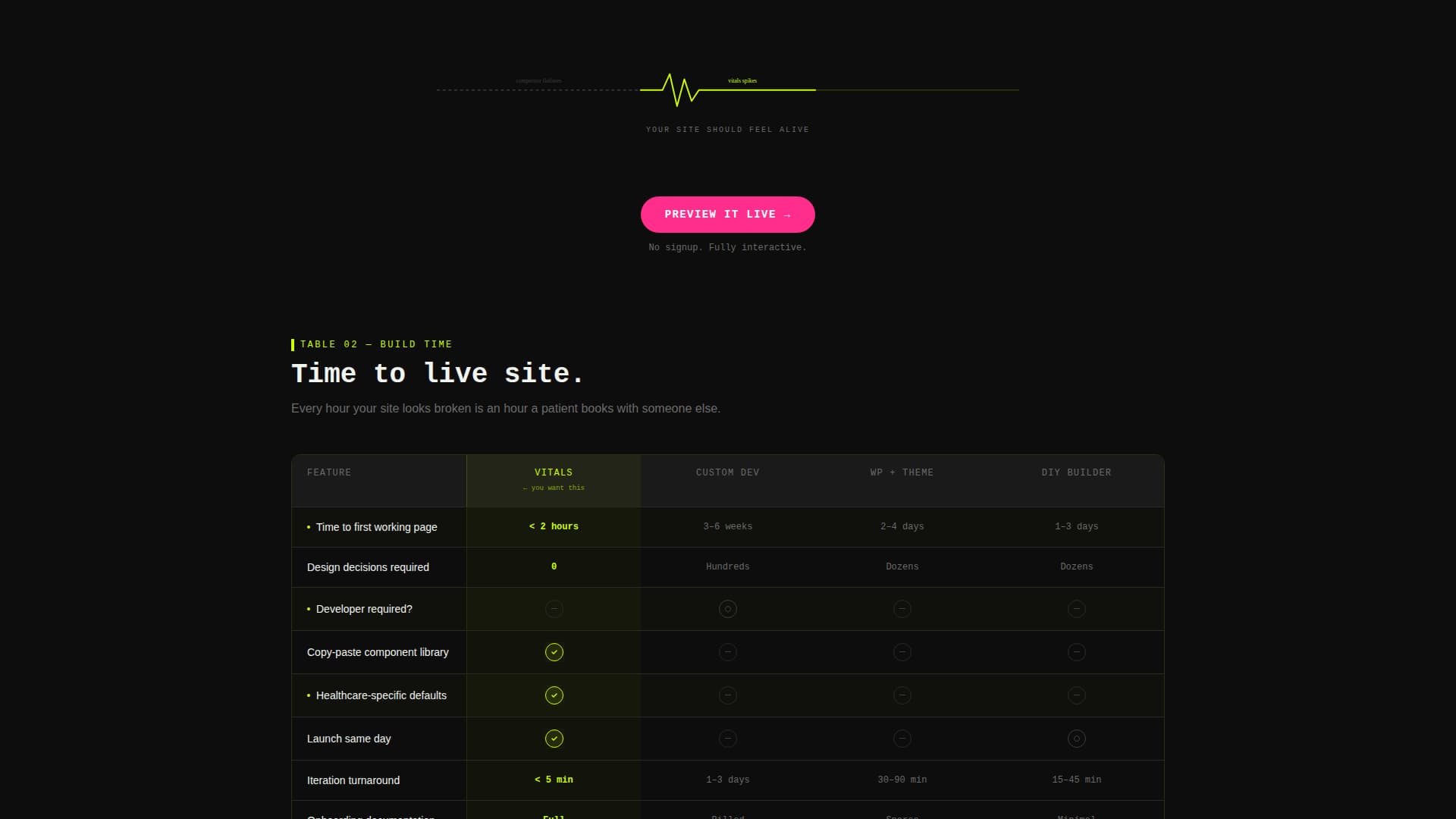Select the DIY Builder dash icon for Healthcare-specific defaults

coord(1076,695)
